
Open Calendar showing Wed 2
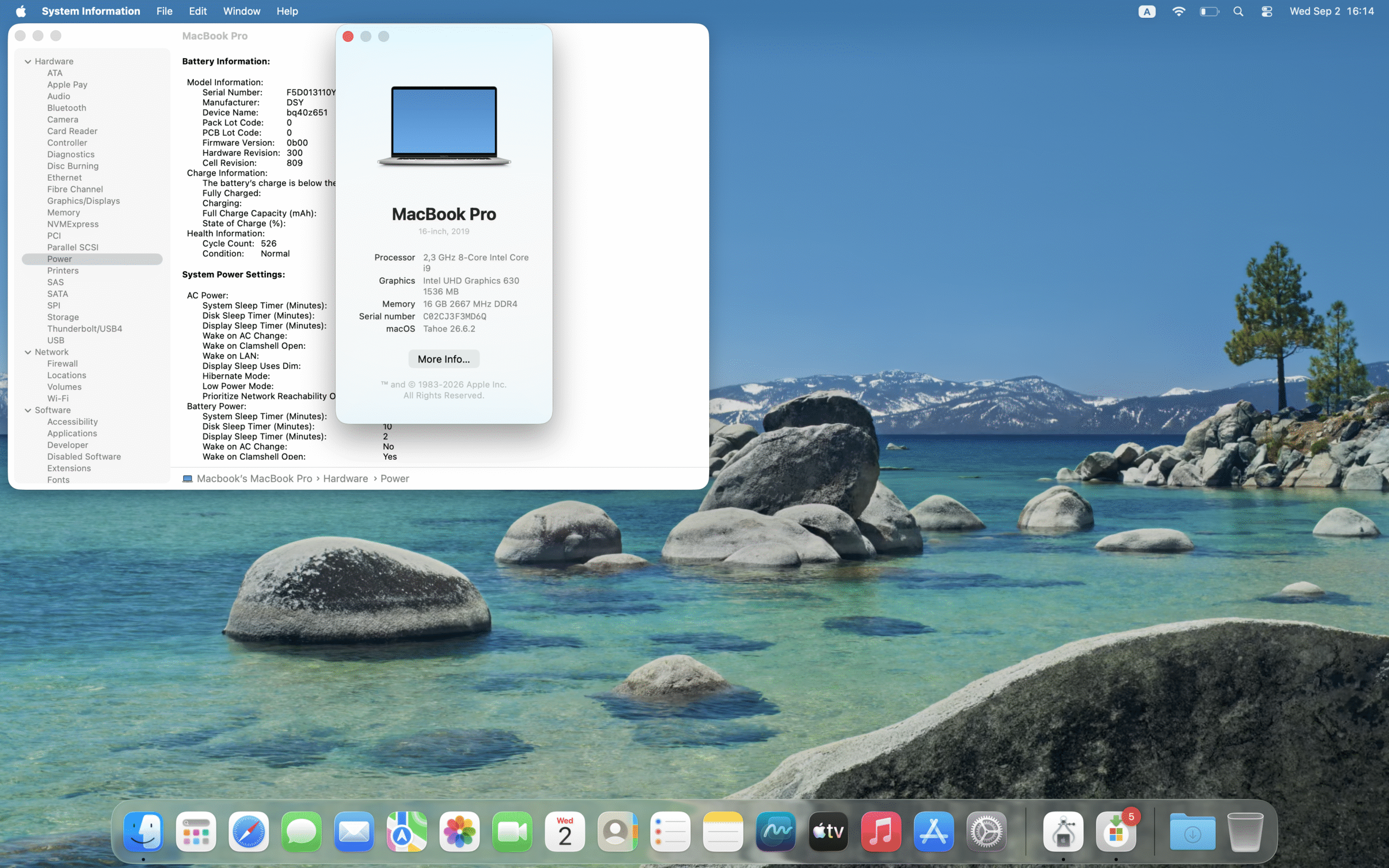[565, 831]
